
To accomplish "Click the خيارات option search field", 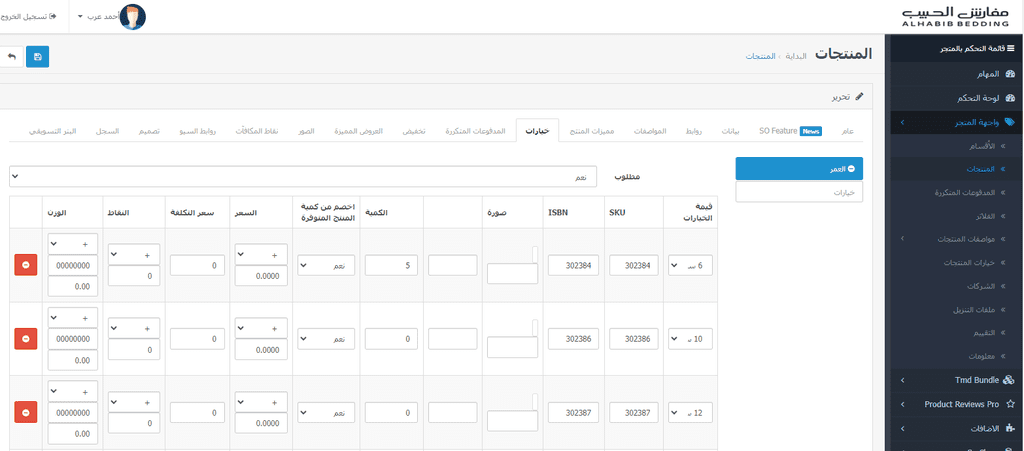I will 799,192.
